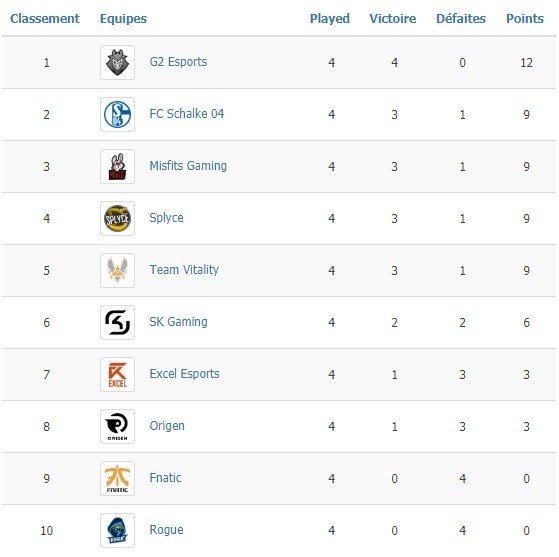Image resolution: width=559 pixels, height=557 pixels.
Task: Open the FC Schalke 04 link
Action: pyautogui.click(x=187, y=114)
